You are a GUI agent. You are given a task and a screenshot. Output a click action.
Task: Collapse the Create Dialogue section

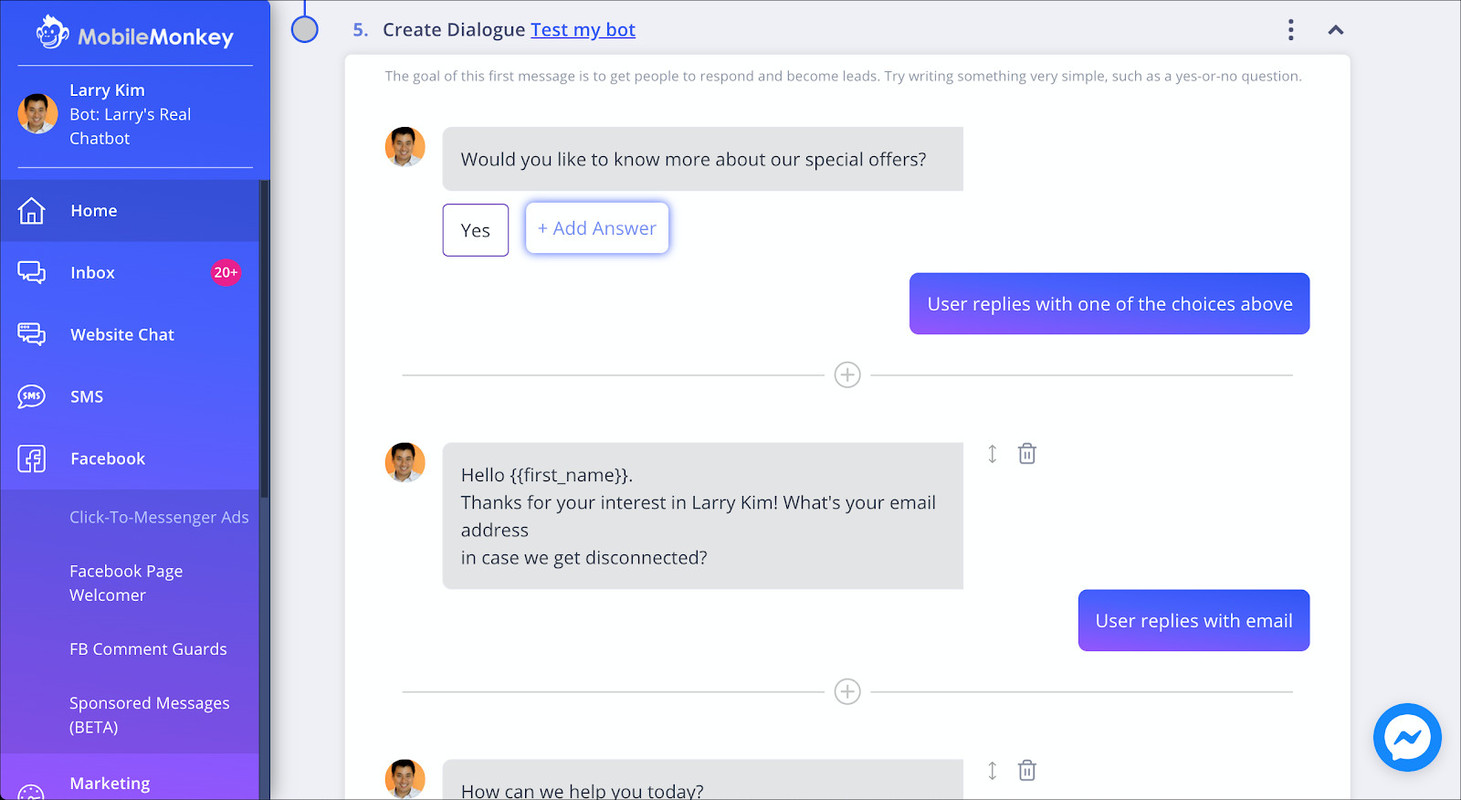pyautogui.click(x=1336, y=30)
